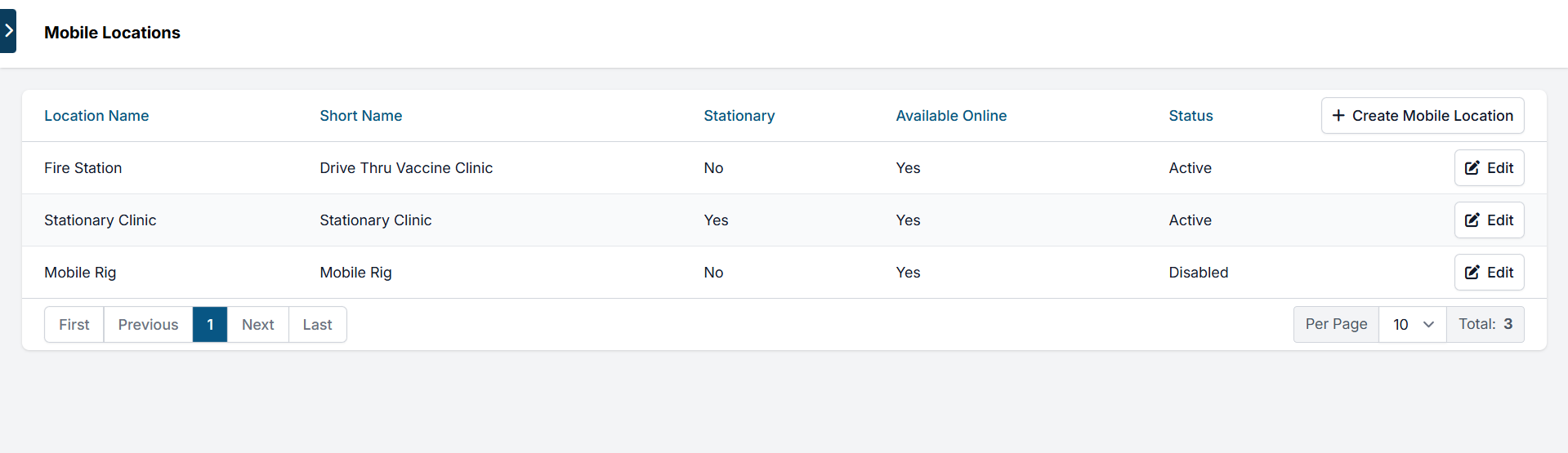Go to the Previous page
This screenshot has height=453, width=1568.
148,325
